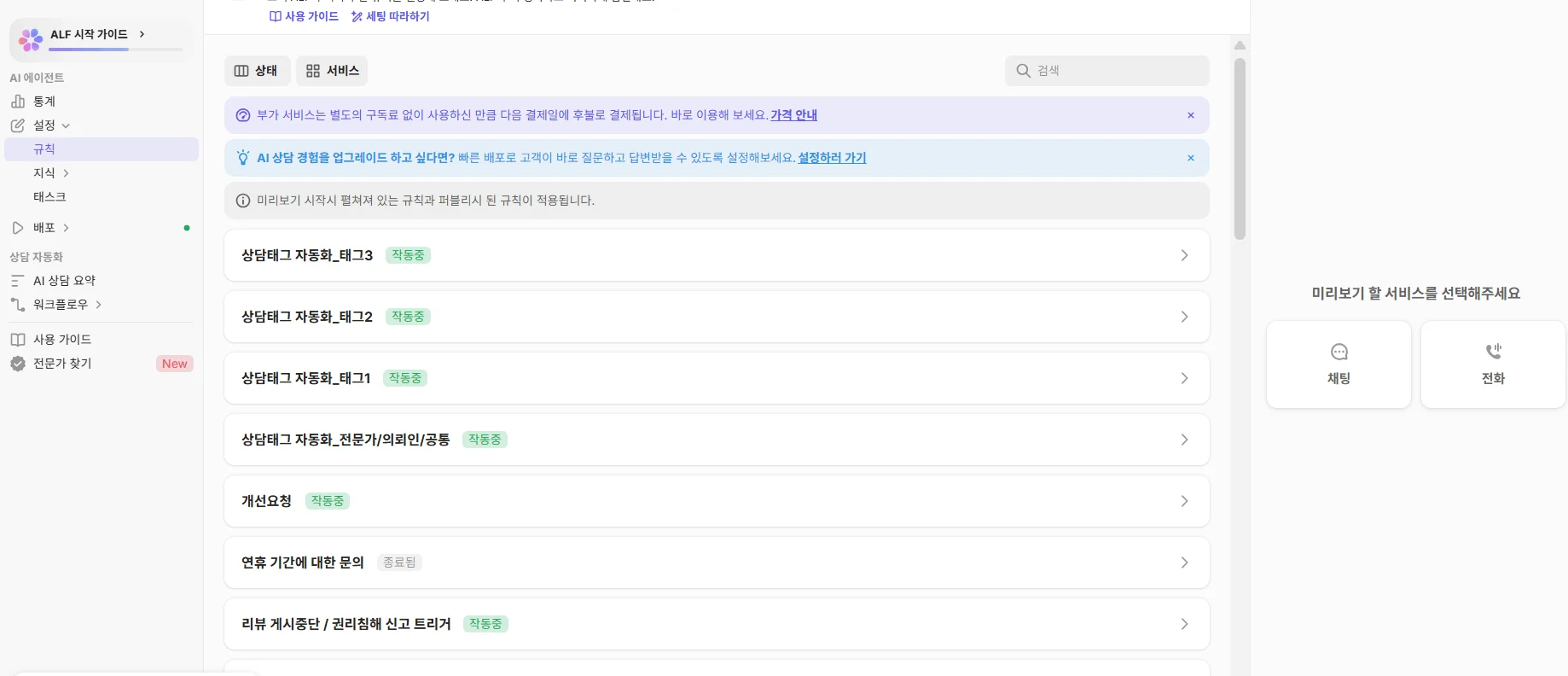Click the 사용 가이드 link at top
Image resolution: width=1568 pixels, height=676 pixels.
304,16
